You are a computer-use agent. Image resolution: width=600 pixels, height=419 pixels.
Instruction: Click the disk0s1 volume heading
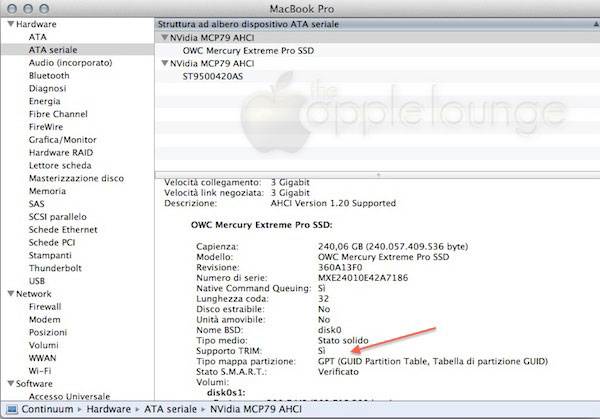coord(226,393)
